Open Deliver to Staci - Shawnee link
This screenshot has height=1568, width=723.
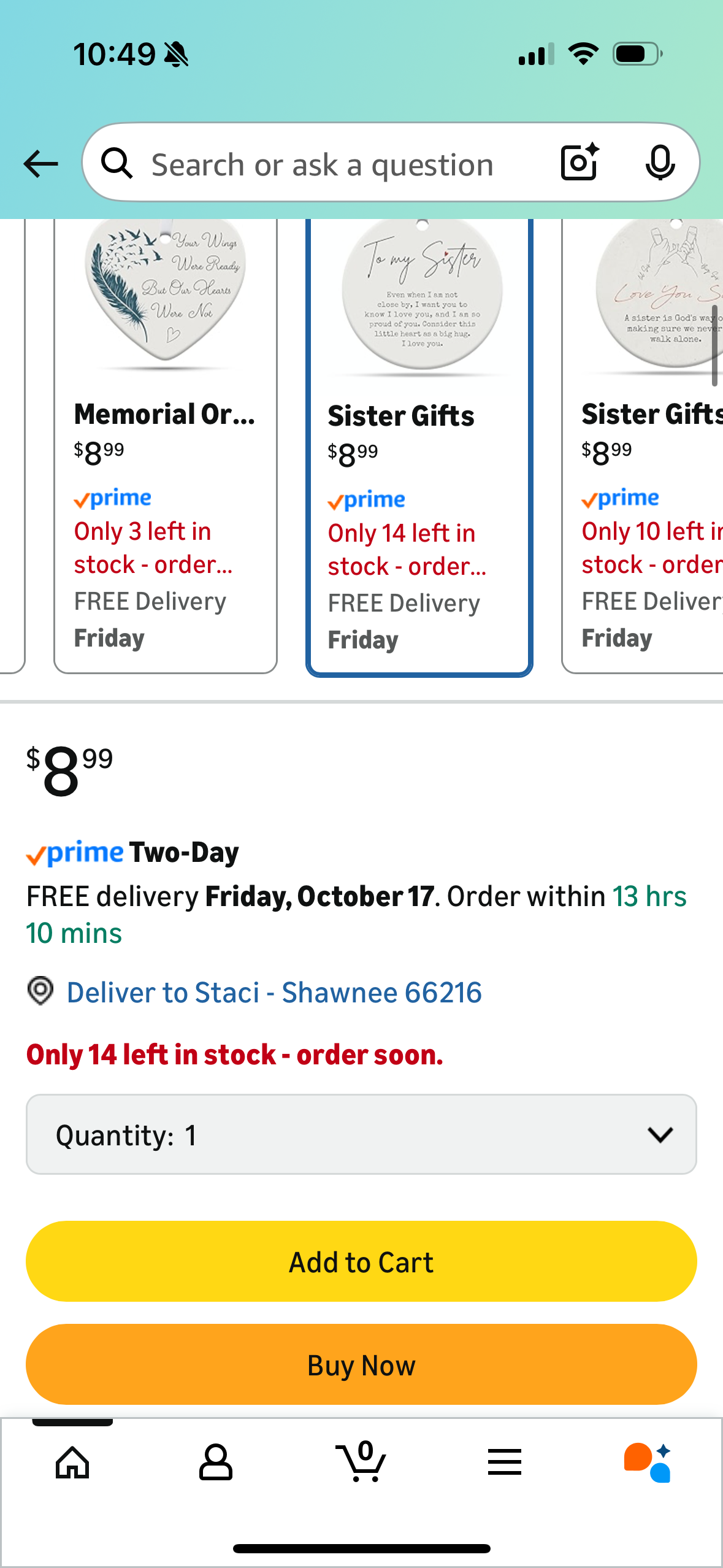click(274, 993)
